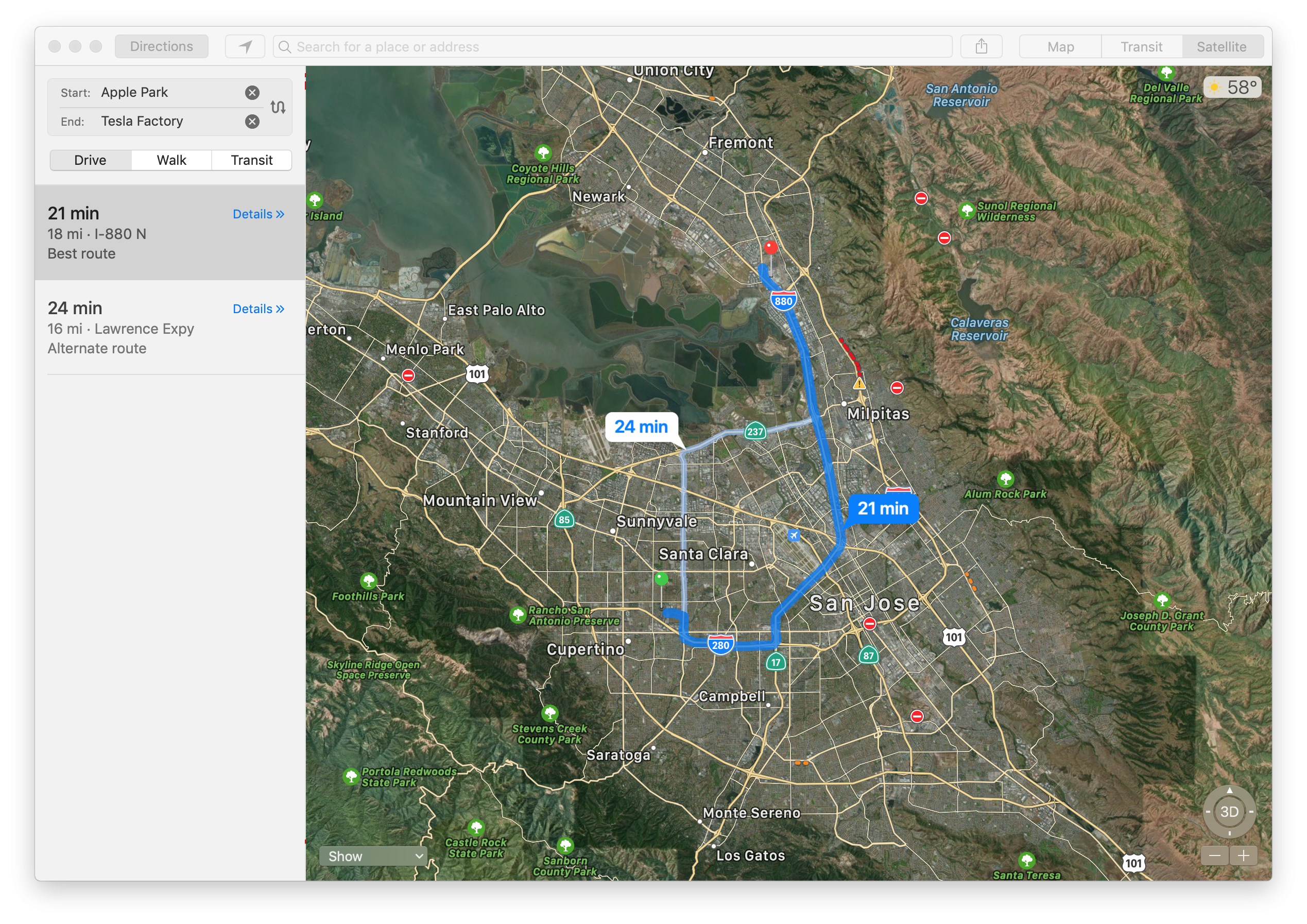Switch to the Map view tab
Screen dimensions: 1307x924
point(1060,47)
